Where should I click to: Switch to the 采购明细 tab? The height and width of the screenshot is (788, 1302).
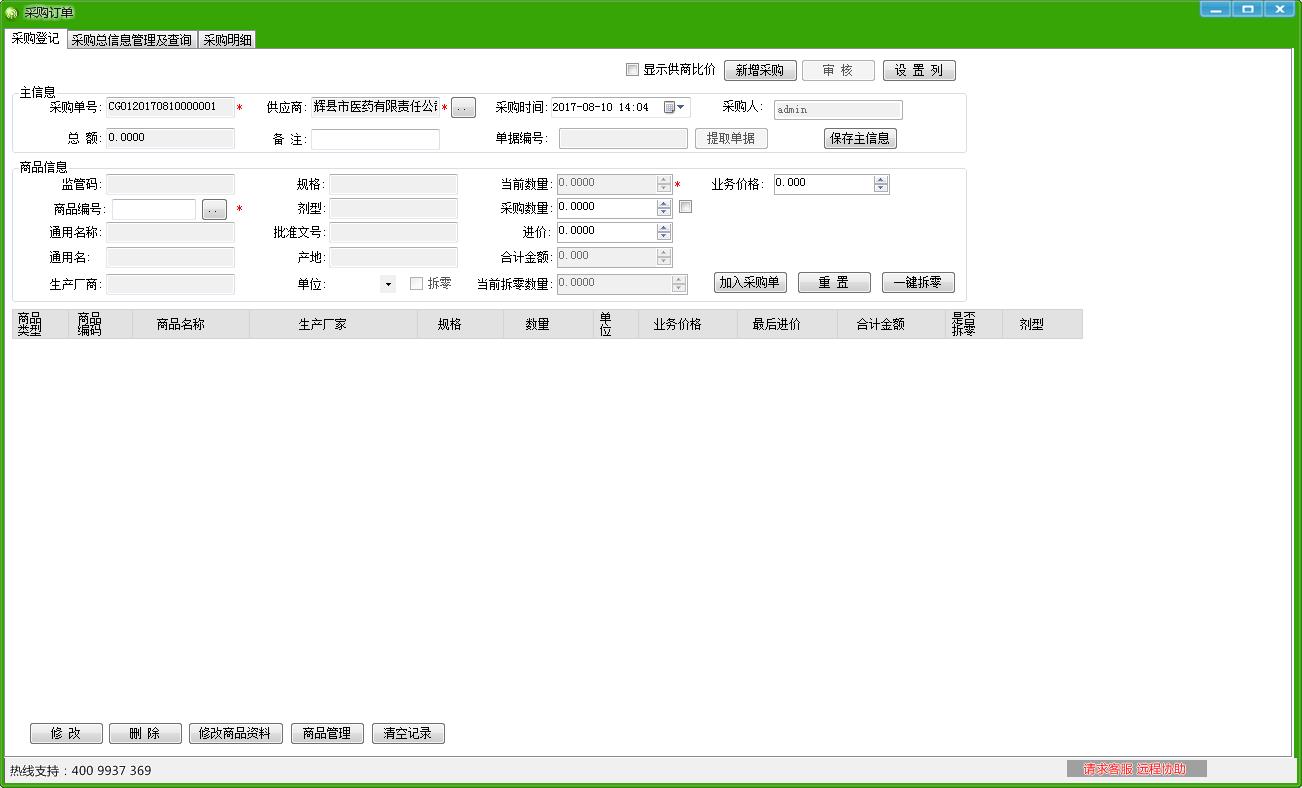[227, 40]
